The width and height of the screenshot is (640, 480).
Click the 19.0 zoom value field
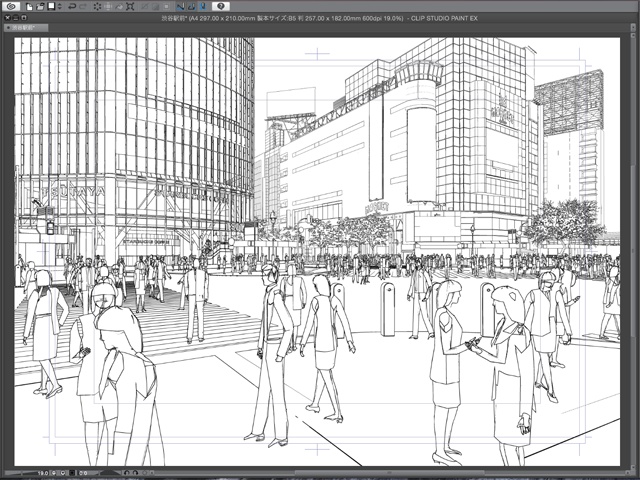point(43,473)
